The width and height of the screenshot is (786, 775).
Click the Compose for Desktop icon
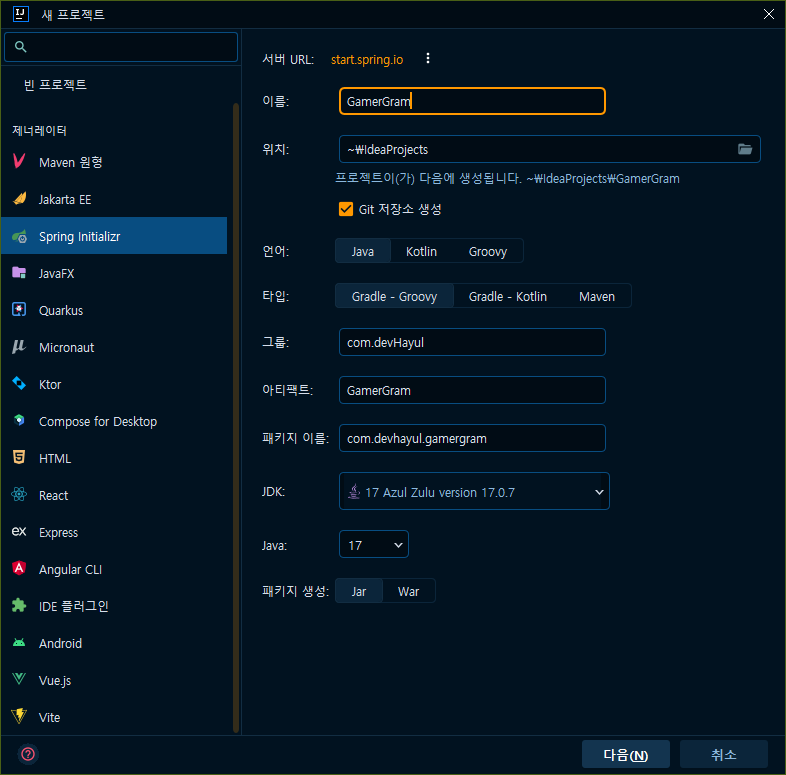[19, 420]
